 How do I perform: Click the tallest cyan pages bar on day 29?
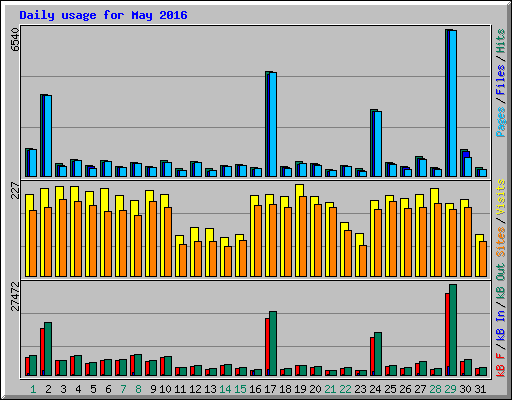click(453, 103)
